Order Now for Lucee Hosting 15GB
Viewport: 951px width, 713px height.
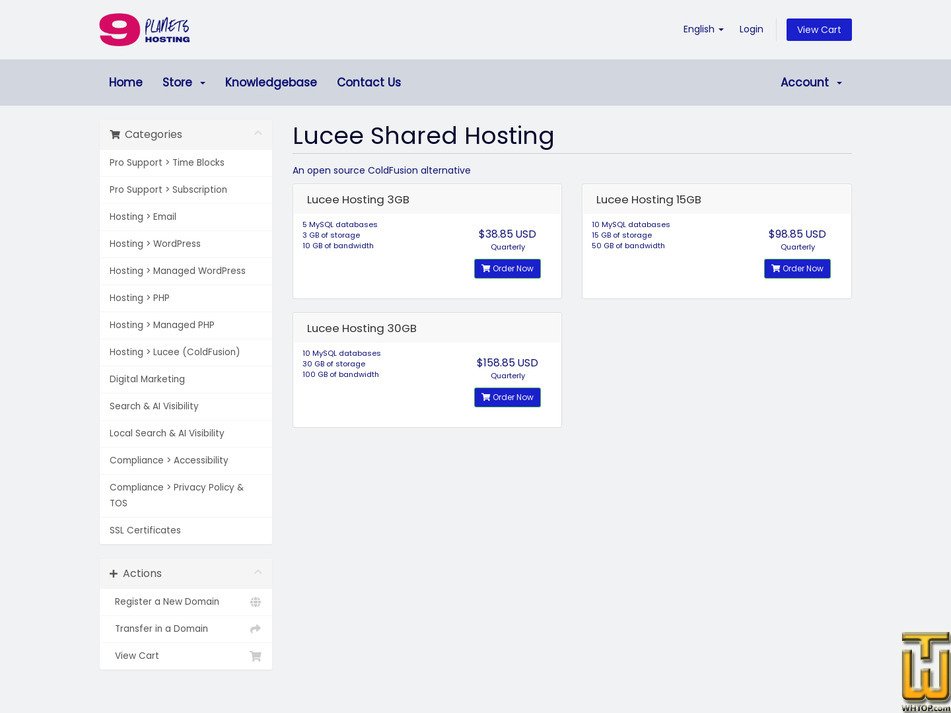coord(797,269)
